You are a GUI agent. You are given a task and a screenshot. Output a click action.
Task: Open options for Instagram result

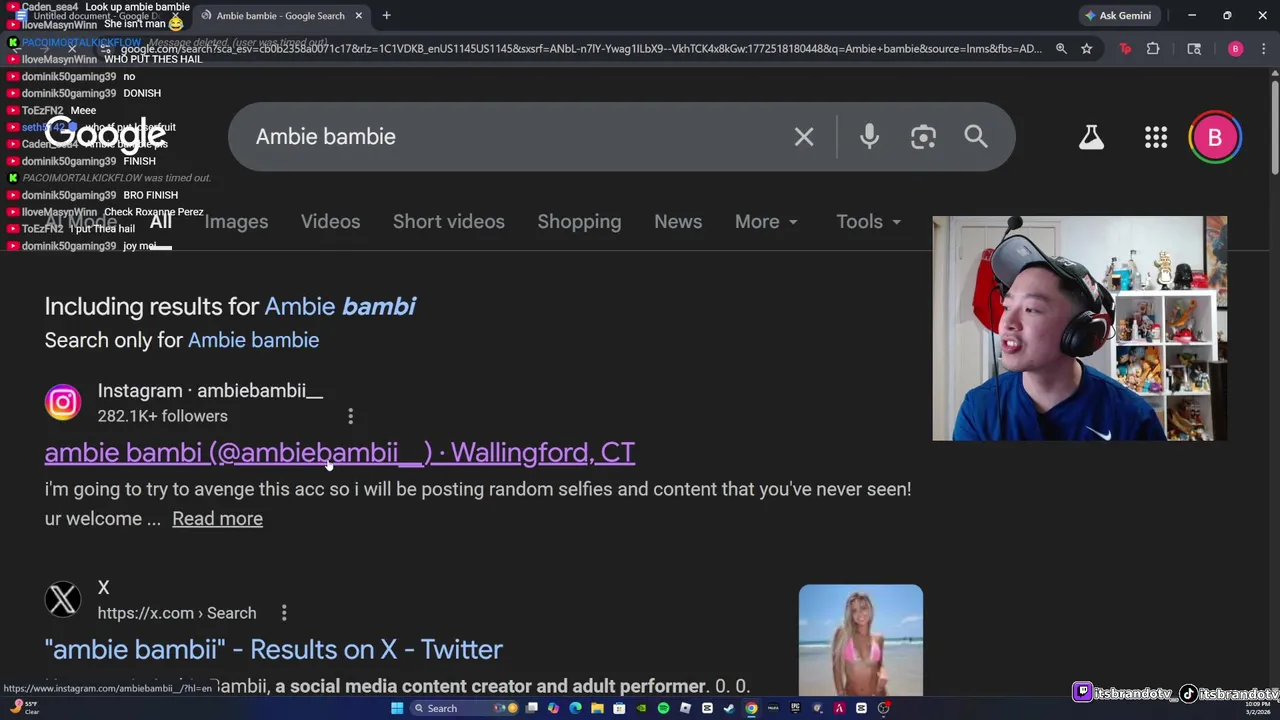tap(350, 416)
